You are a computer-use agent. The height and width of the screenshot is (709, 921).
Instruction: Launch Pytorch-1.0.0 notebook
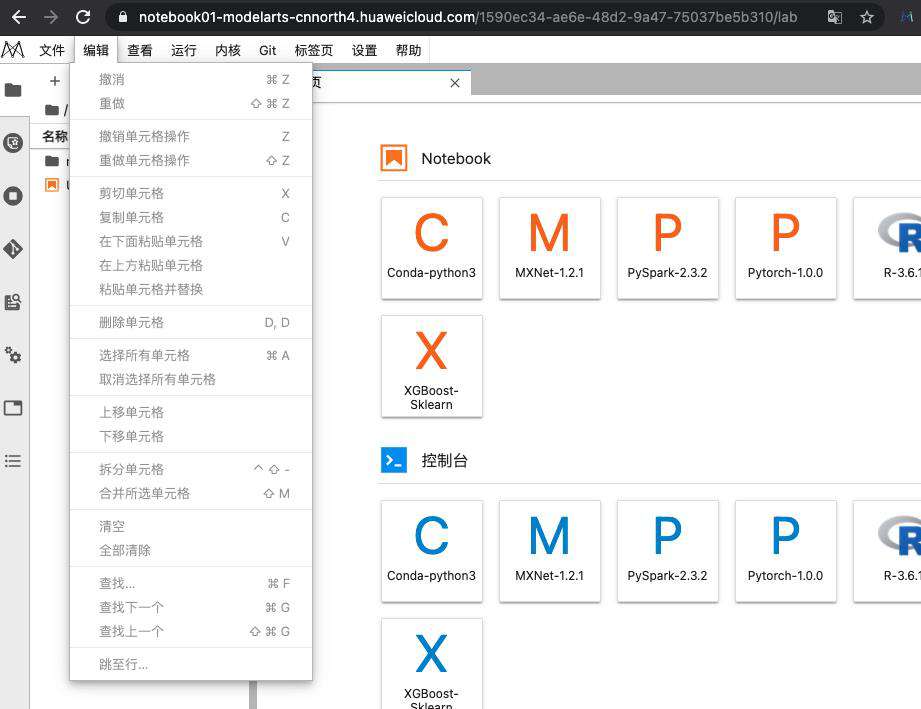click(x=786, y=248)
